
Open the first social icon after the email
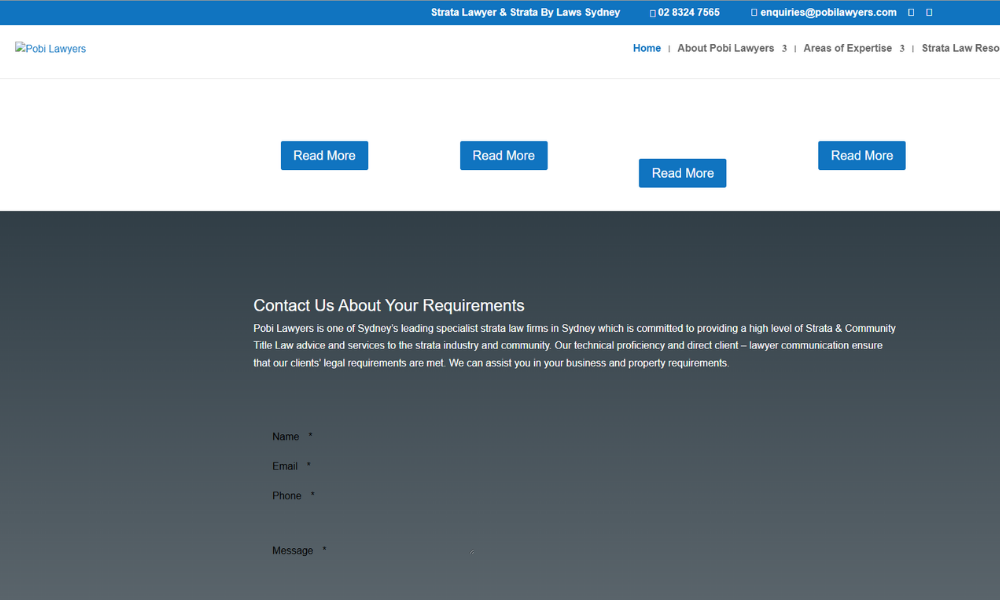coord(911,13)
